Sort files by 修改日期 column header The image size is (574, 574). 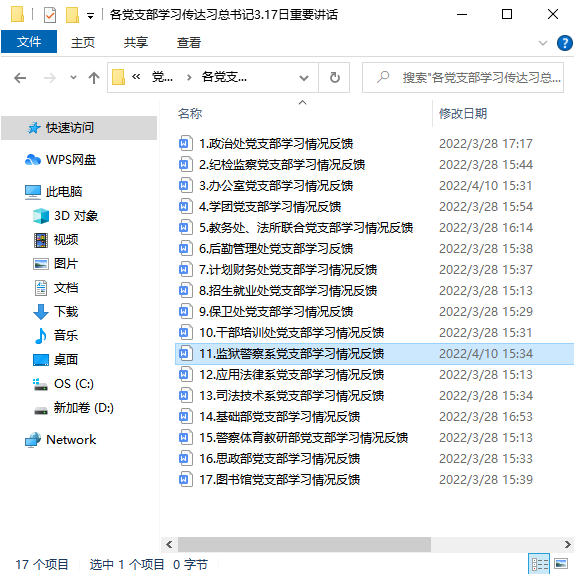pyautogui.click(x=463, y=113)
